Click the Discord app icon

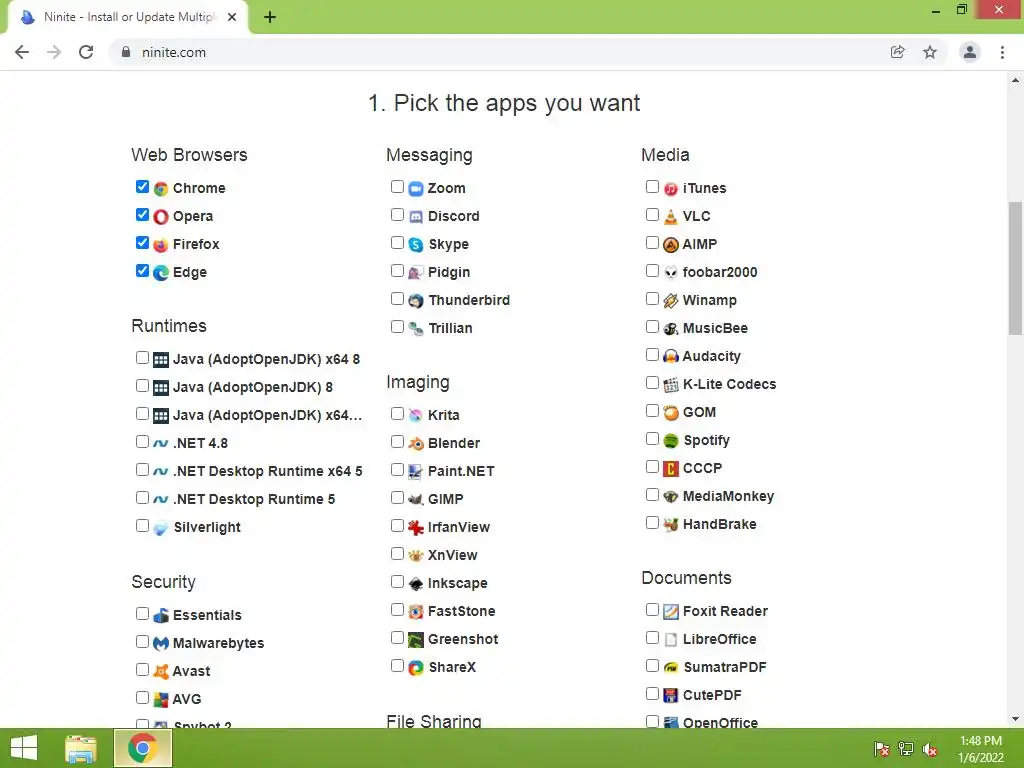(416, 217)
